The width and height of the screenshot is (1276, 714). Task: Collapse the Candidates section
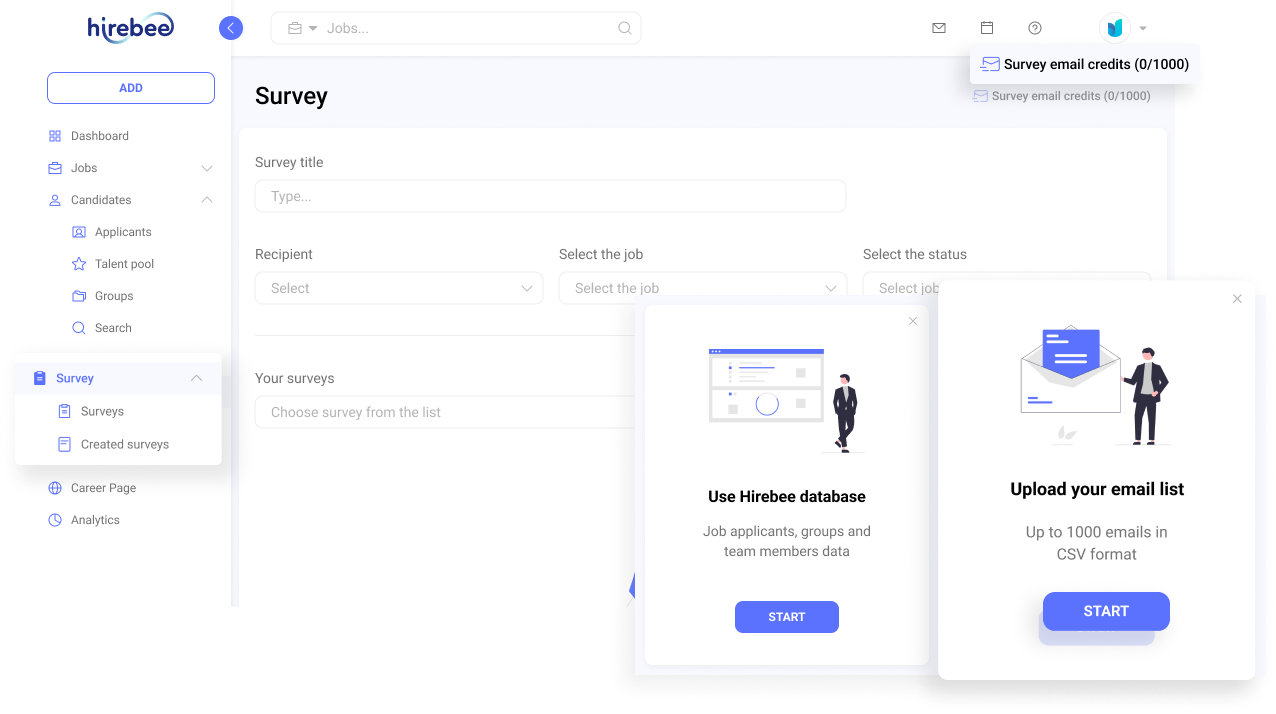[x=207, y=200]
